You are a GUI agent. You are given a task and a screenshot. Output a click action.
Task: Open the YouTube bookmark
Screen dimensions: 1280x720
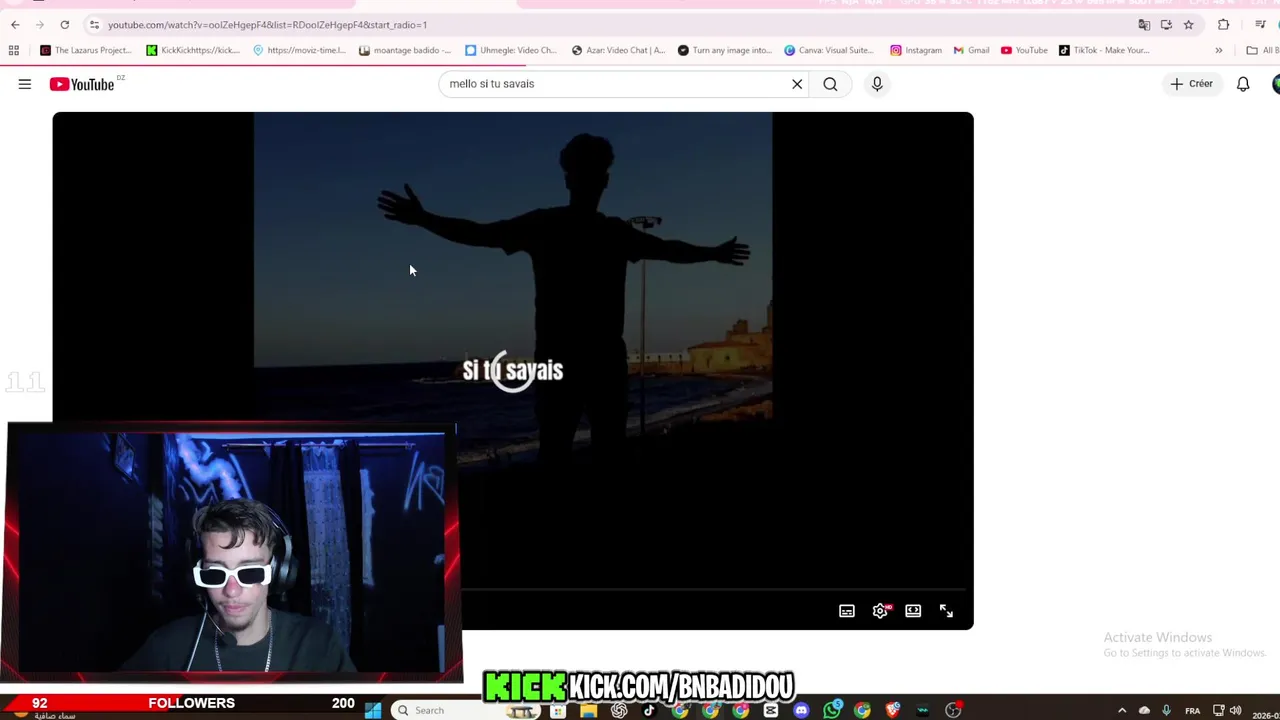pos(1024,50)
